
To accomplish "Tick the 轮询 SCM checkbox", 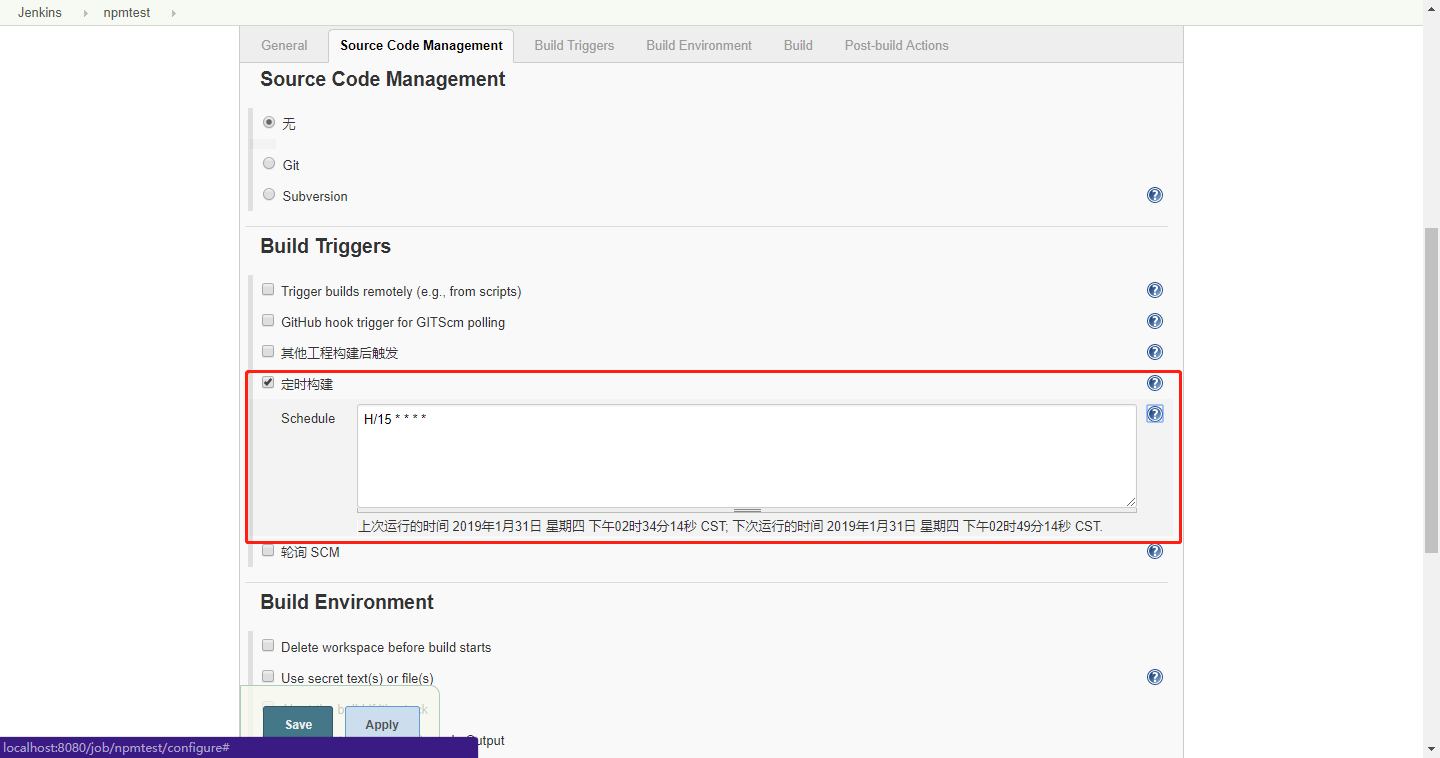I will coord(268,550).
